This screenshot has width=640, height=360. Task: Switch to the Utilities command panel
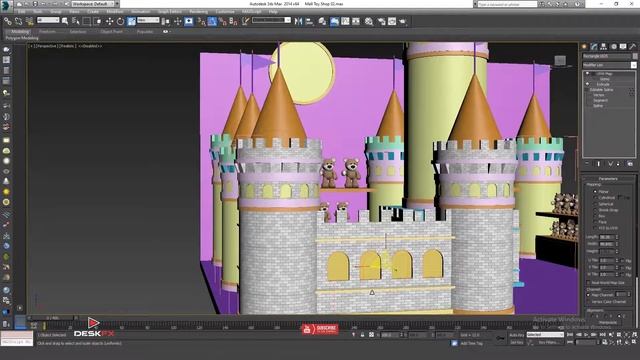pos(633,47)
